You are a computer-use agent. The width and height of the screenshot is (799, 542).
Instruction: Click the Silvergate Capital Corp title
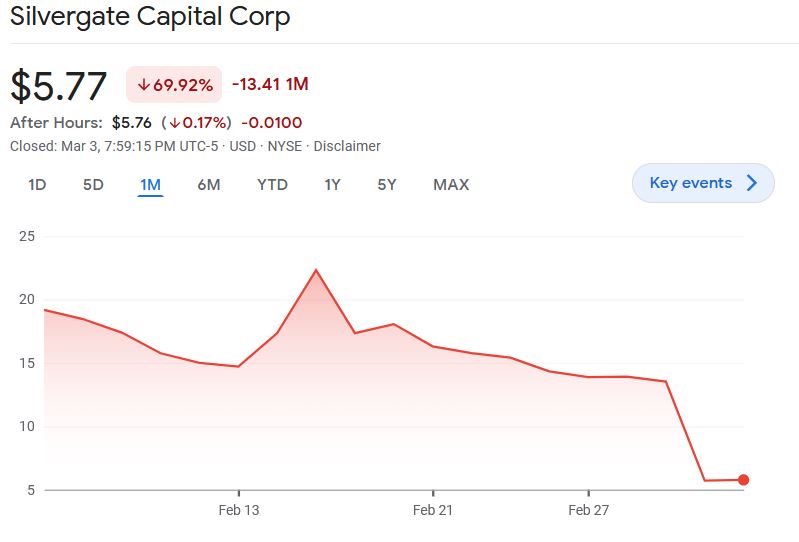pos(150,16)
